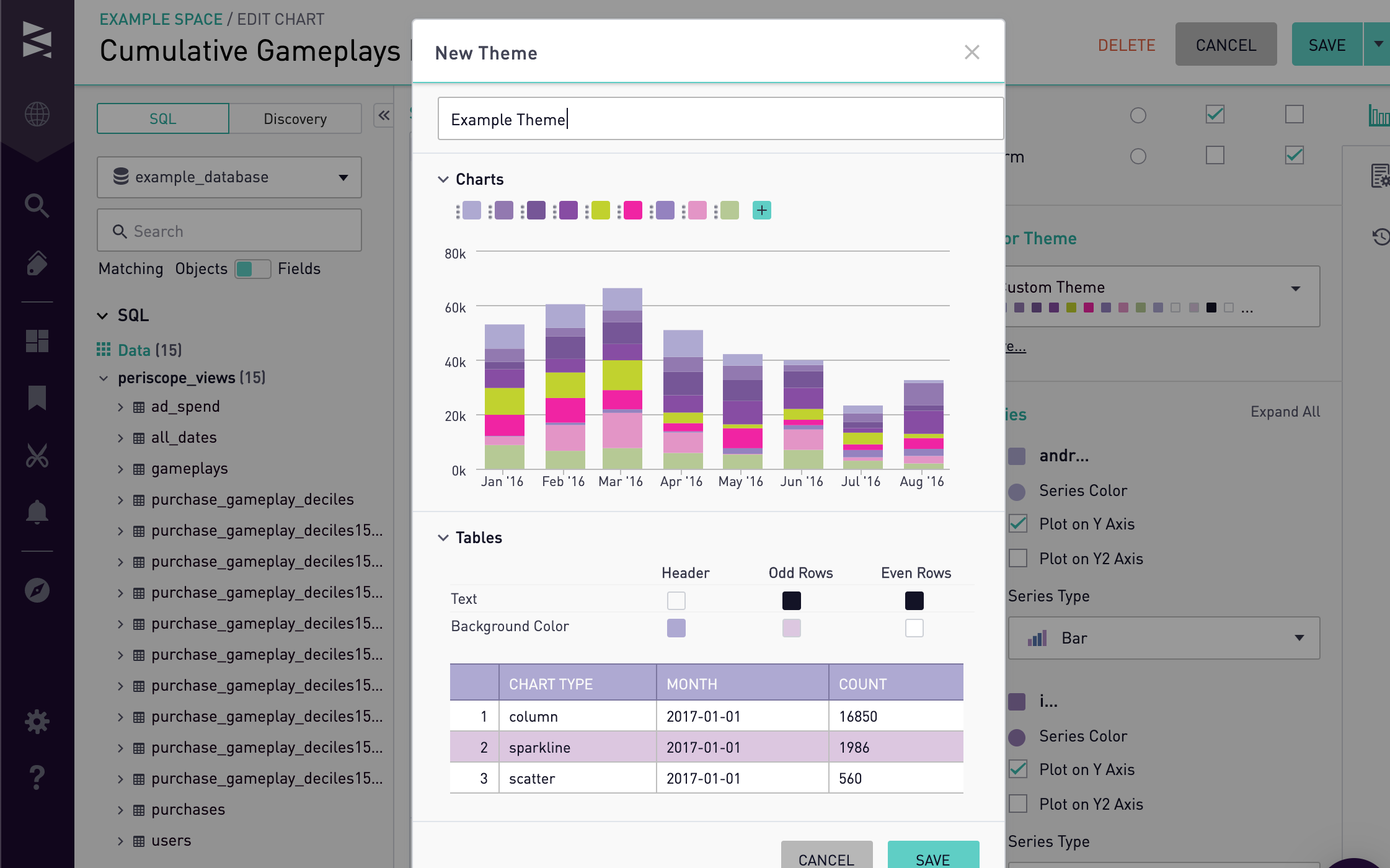
Task: Close the New Theme dialog with X
Action: 972,52
